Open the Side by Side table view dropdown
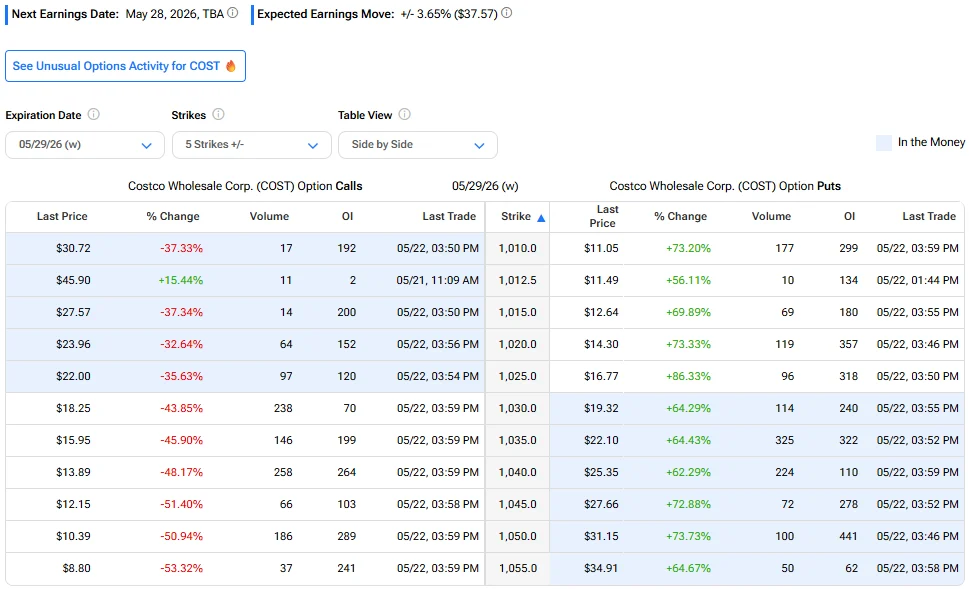The width and height of the screenshot is (969, 589). click(418, 145)
